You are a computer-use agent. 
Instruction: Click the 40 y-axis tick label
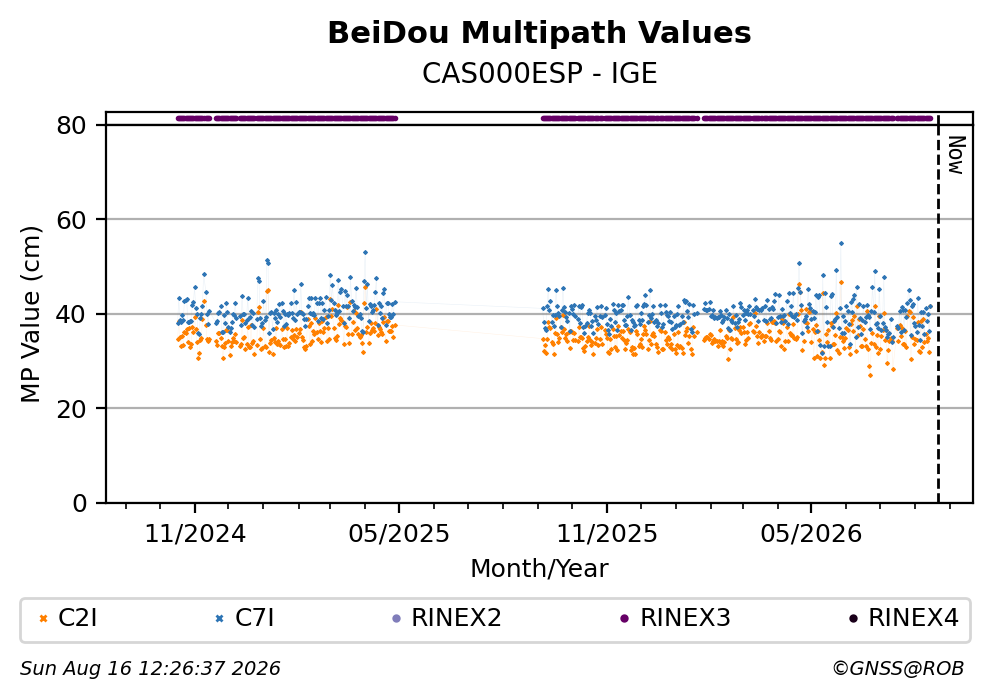[72, 315]
